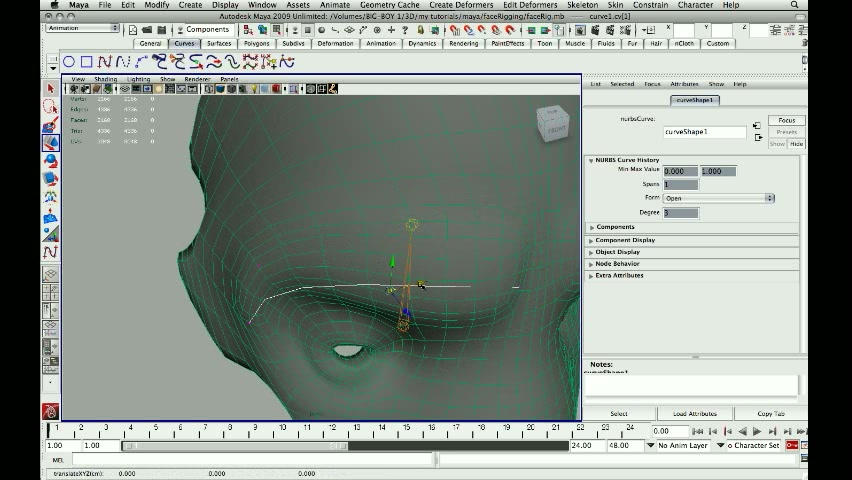The width and height of the screenshot is (852, 480).
Task: Switch to single perspective view layout
Action: tap(51, 275)
